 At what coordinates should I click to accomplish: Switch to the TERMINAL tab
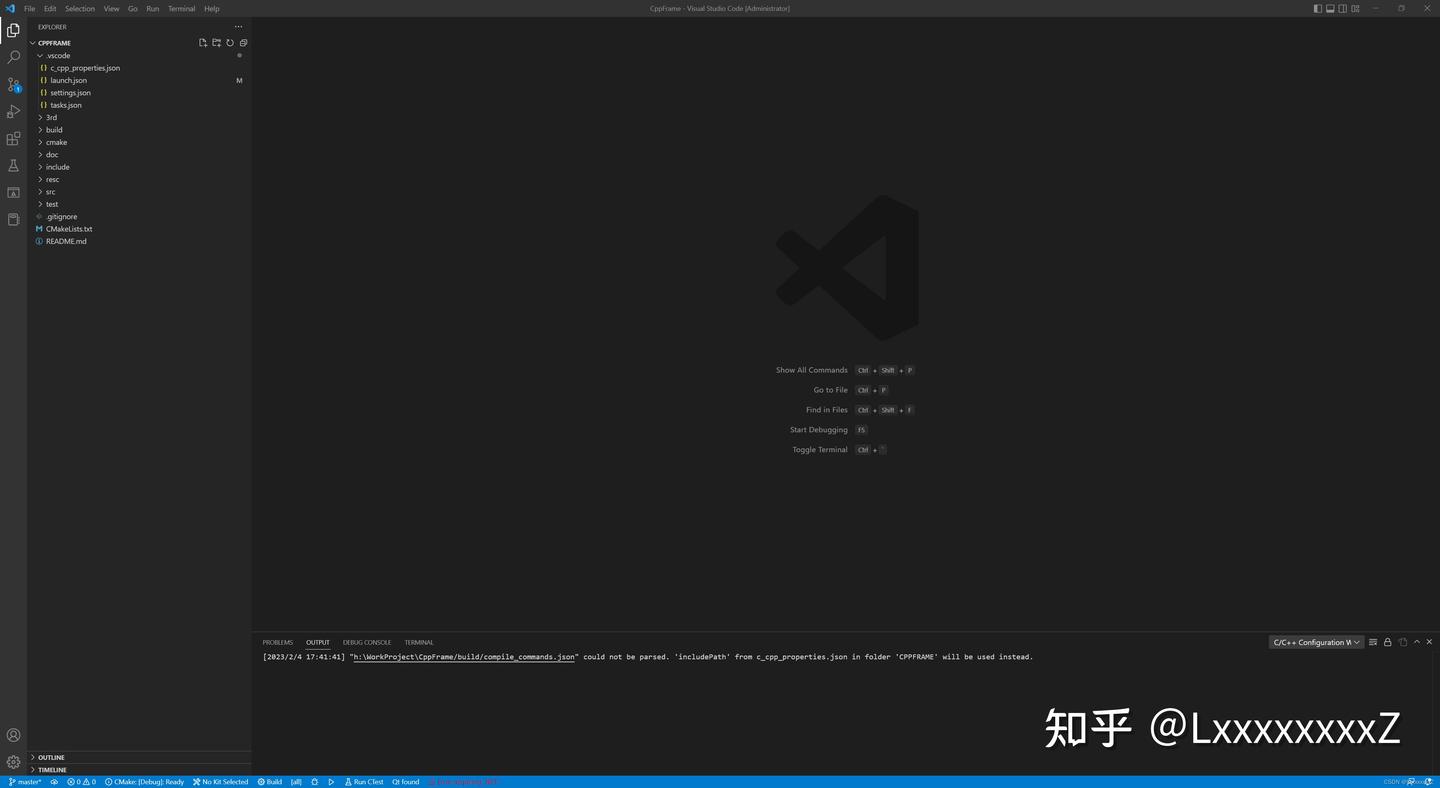[418, 642]
